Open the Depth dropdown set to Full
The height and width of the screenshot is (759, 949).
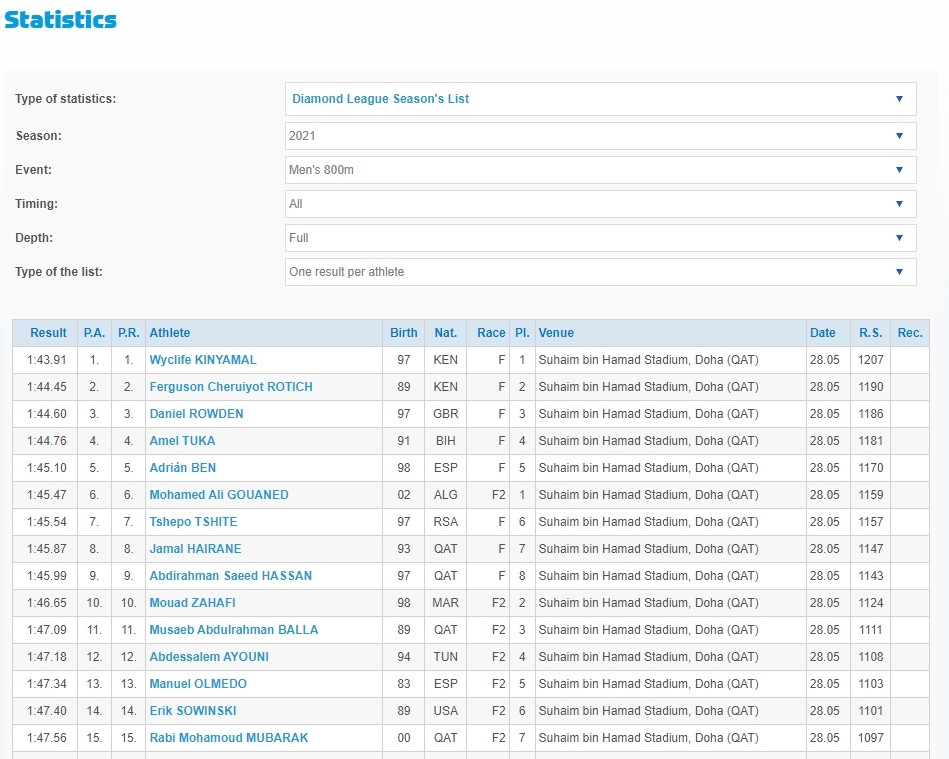tap(600, 238)
